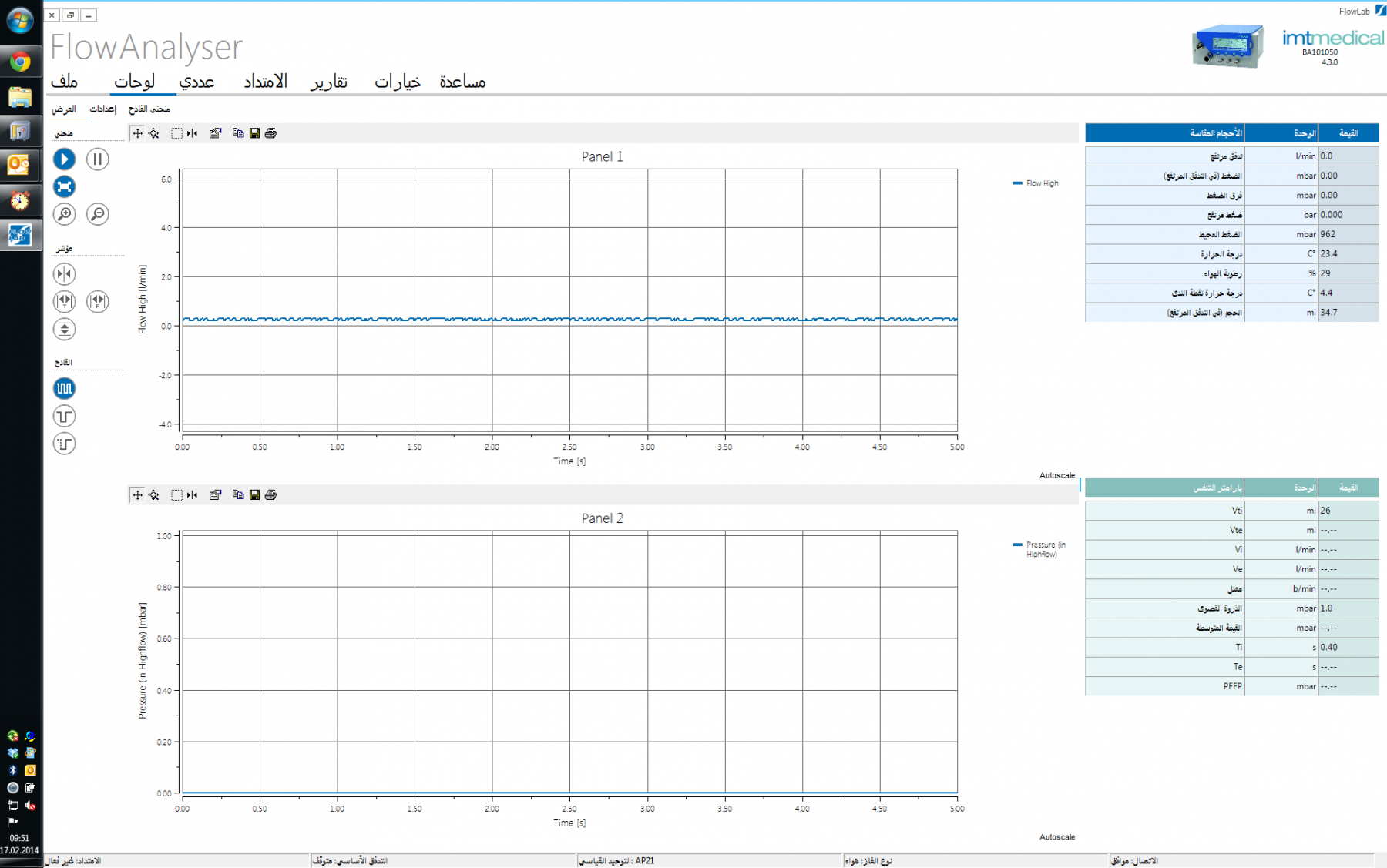This screenshot has width=1387, height=868.
Task: Open graph properties icon in Panel 2 toolbar
Action: coord(216,495)
